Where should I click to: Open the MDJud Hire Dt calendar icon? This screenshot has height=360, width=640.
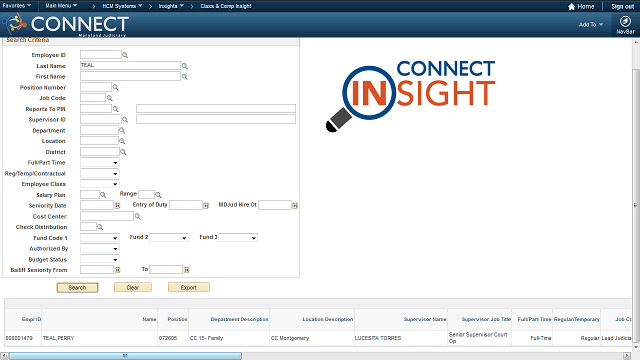[x=295, y=206]
